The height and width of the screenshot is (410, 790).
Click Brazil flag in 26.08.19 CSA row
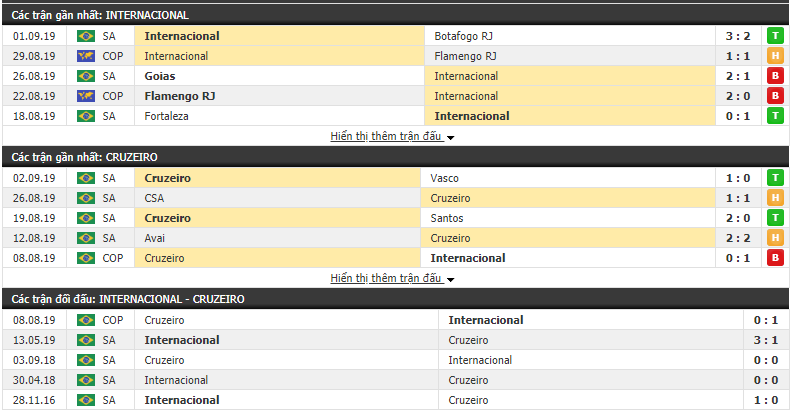[86, 198]
